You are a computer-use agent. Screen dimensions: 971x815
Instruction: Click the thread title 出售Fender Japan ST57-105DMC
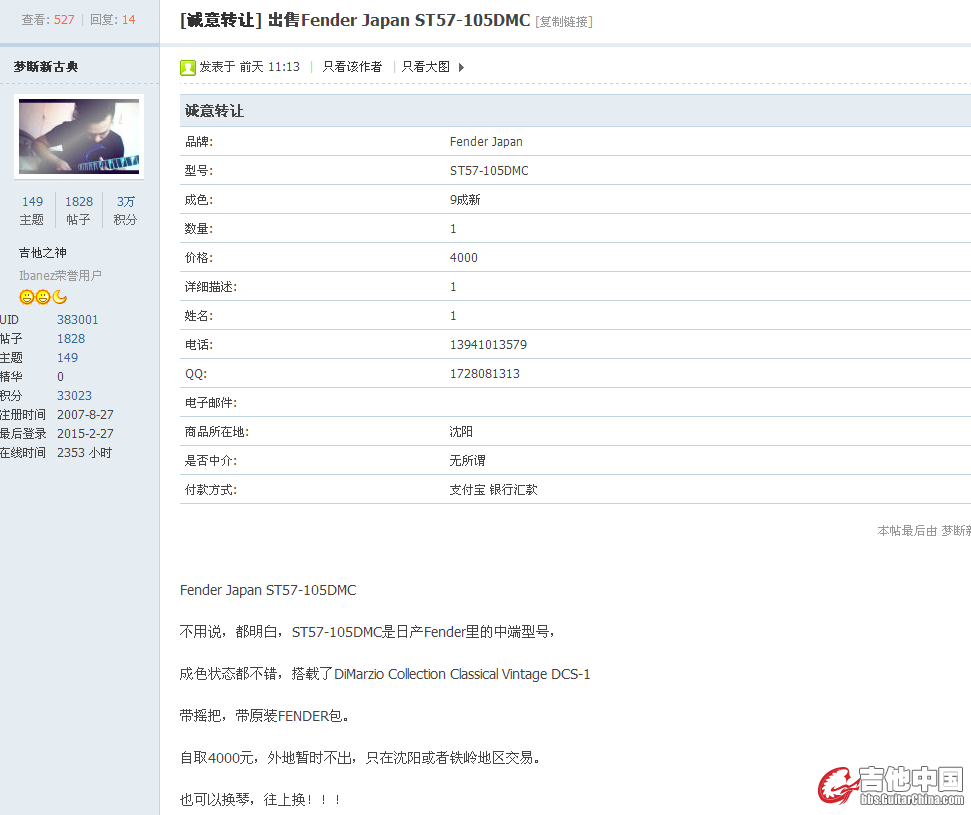pos(399,20)
